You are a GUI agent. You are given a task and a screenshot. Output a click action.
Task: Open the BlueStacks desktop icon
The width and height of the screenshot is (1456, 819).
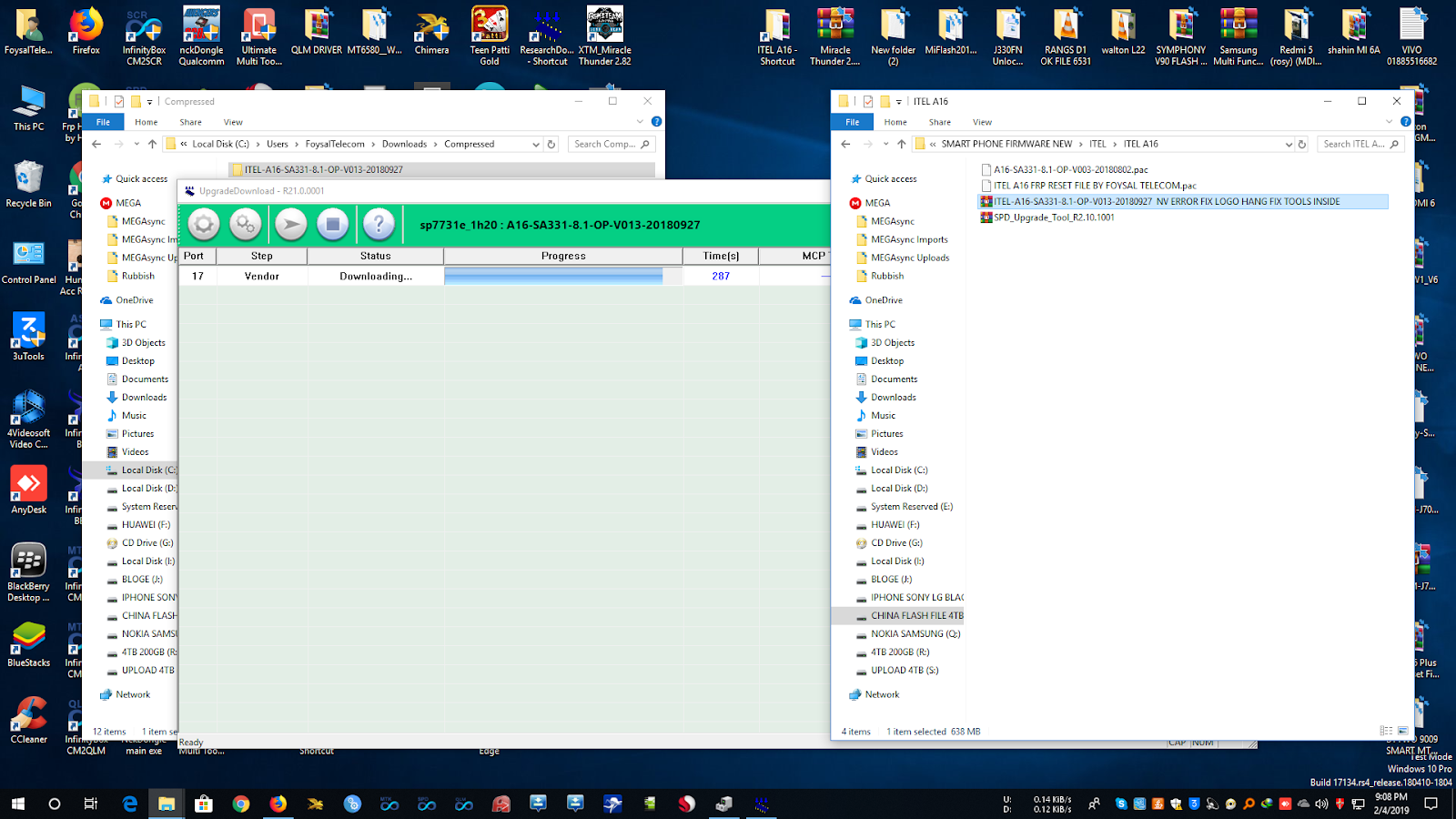click(28, 643)
